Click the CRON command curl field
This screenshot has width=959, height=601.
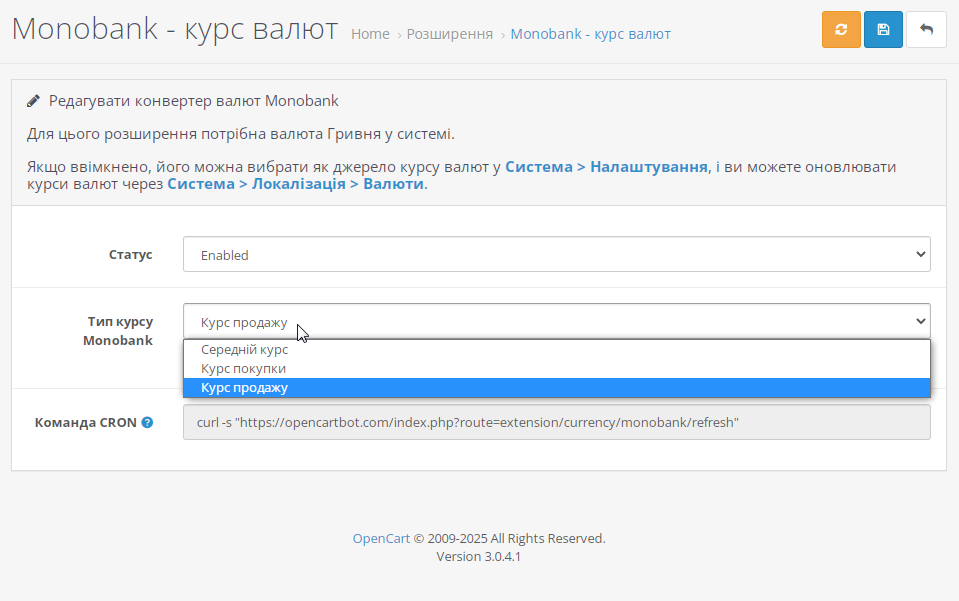[x=557, y=422]
